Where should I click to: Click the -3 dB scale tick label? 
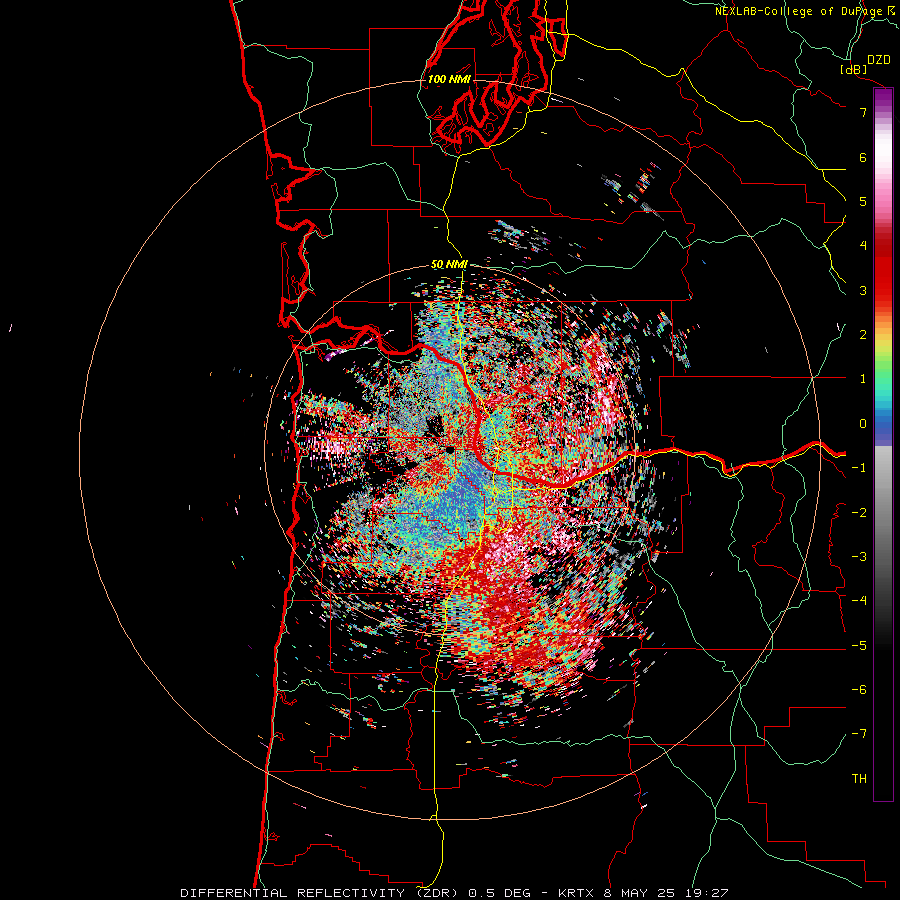(x=859, y=556)
